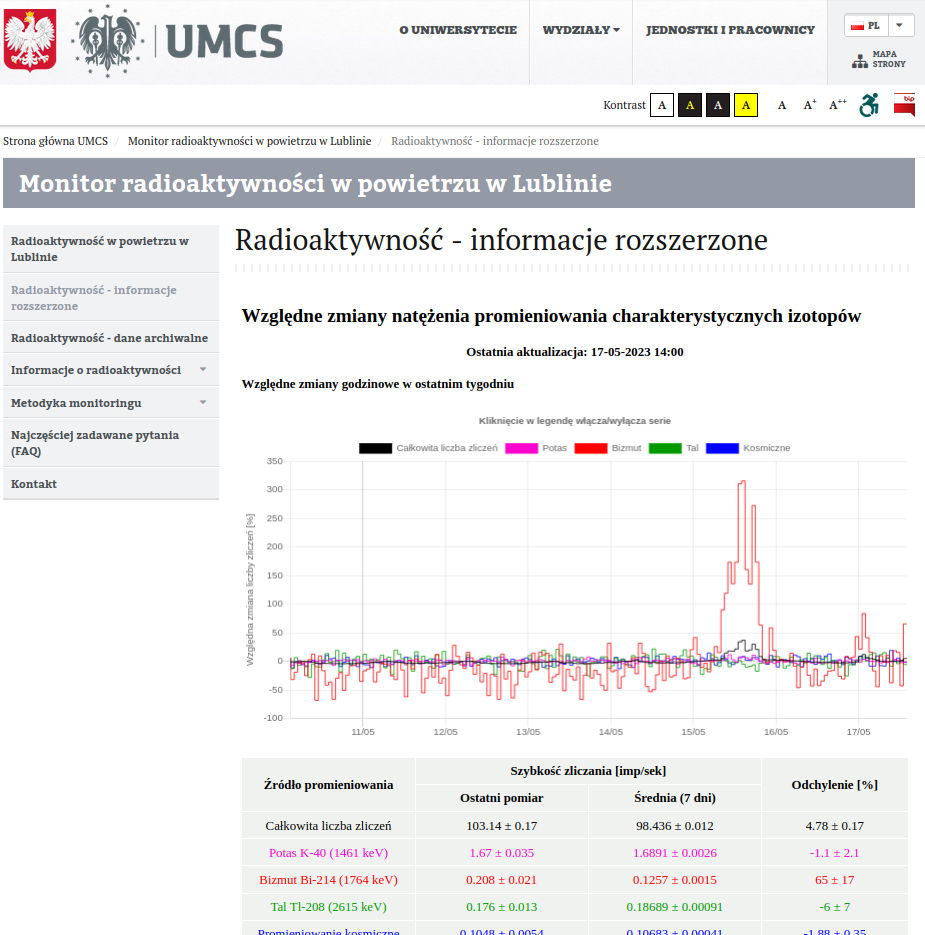This screenshot has height=935, width=925.
Task: Set larger font size A+
Action: (809, 105)
